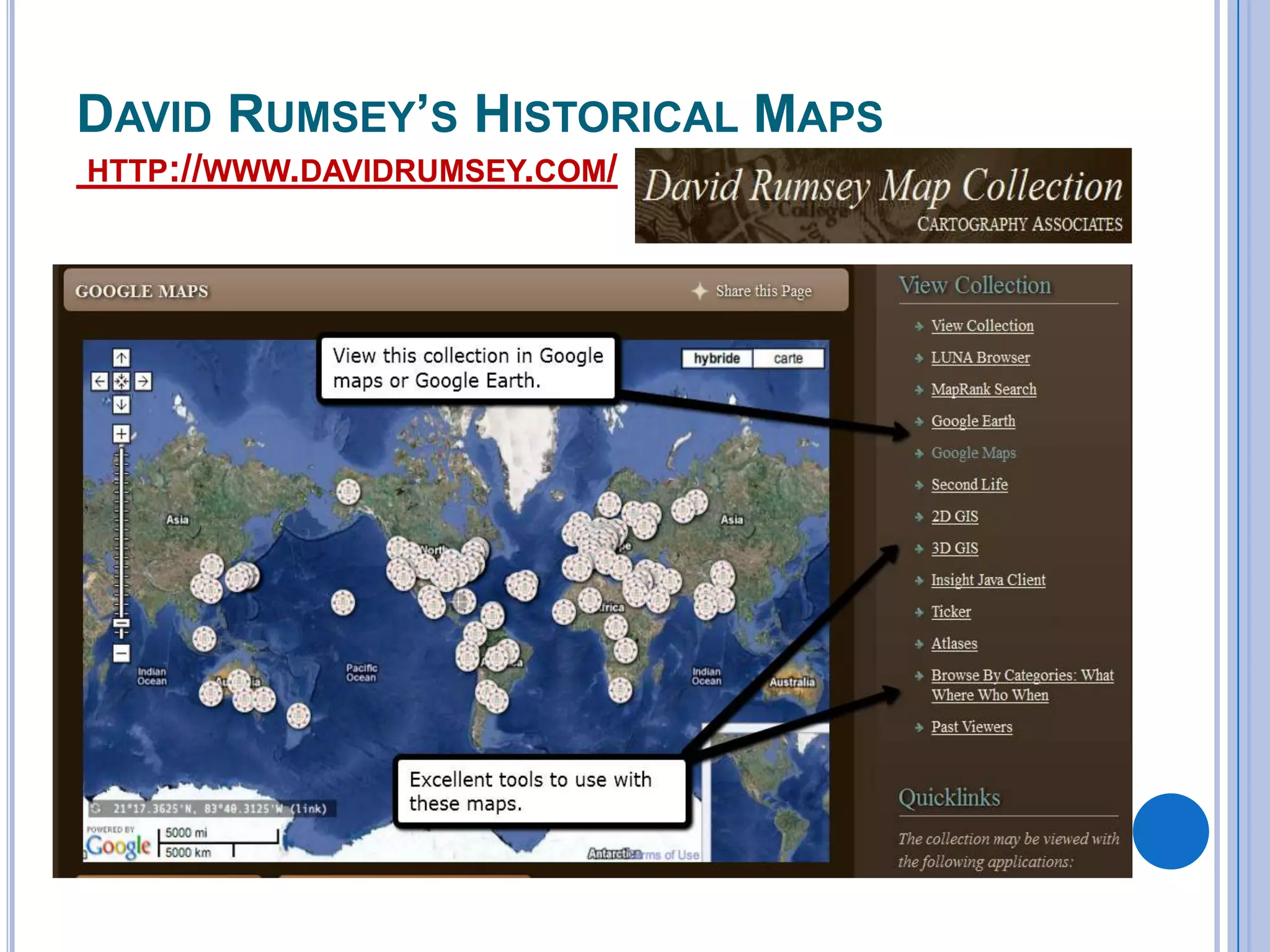Viewport: 1270px width, 952px height.
Task: Click the zoom slider handle
Action: (122, 623)
